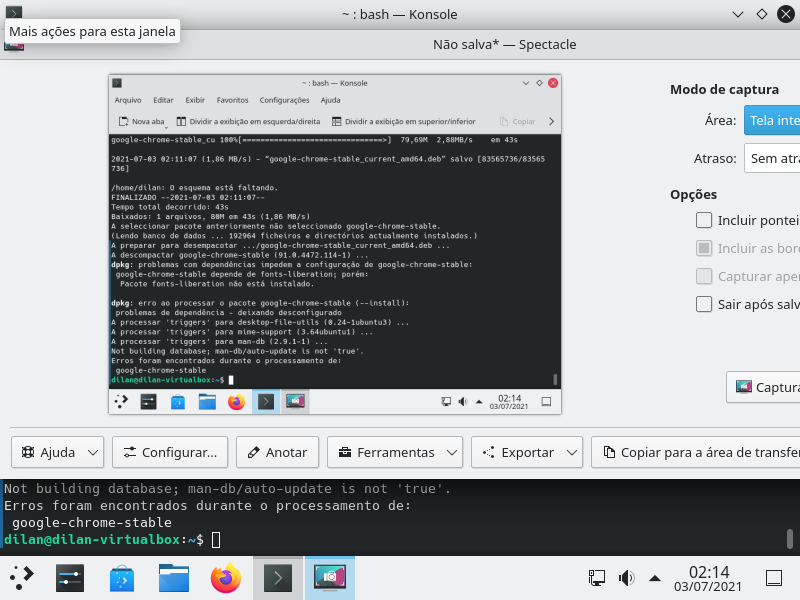This screenshot has width=800, height=600.
Task: Click the 'Not building database' terminal line
Action: click(x=228, y=489)
